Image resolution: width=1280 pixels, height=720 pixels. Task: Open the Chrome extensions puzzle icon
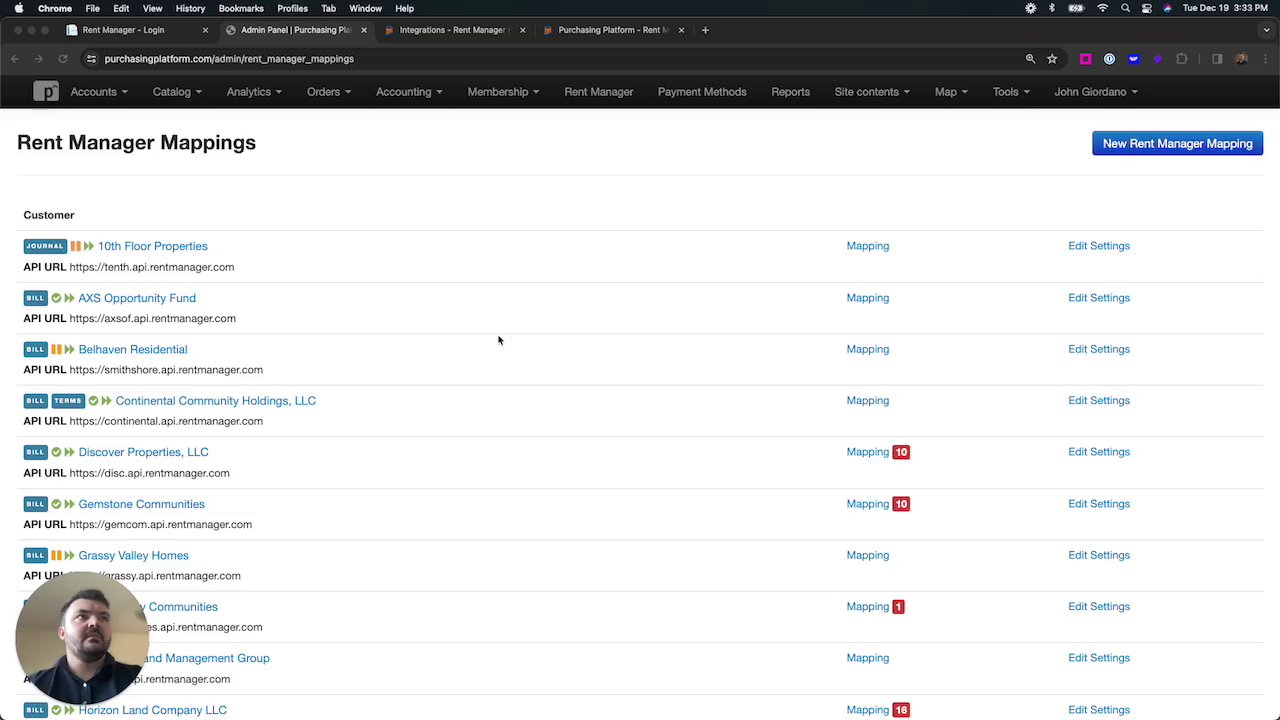click(x=1182, y=59)
